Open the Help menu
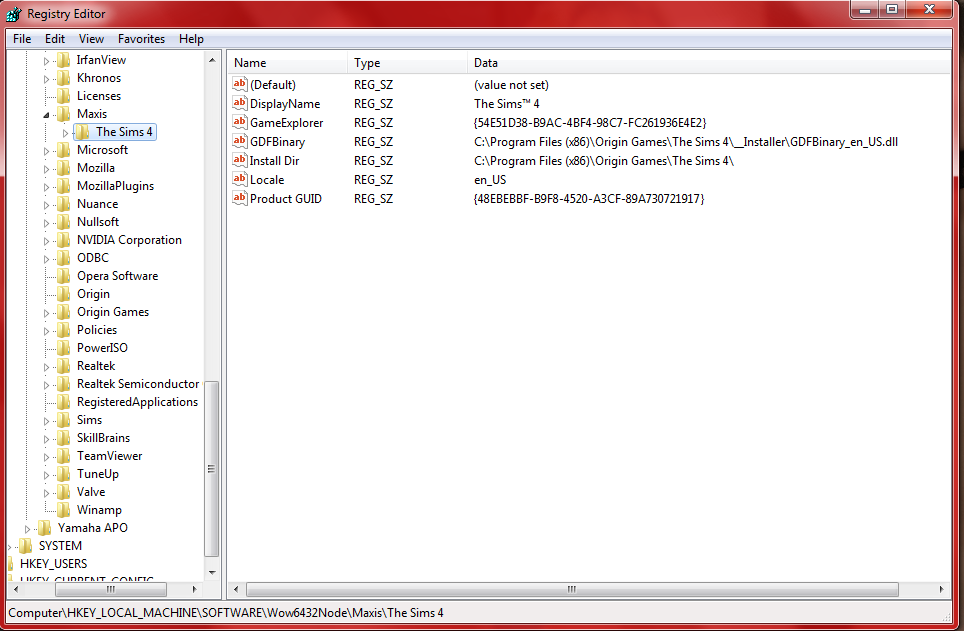964x631 pixels. pos(191,39)
